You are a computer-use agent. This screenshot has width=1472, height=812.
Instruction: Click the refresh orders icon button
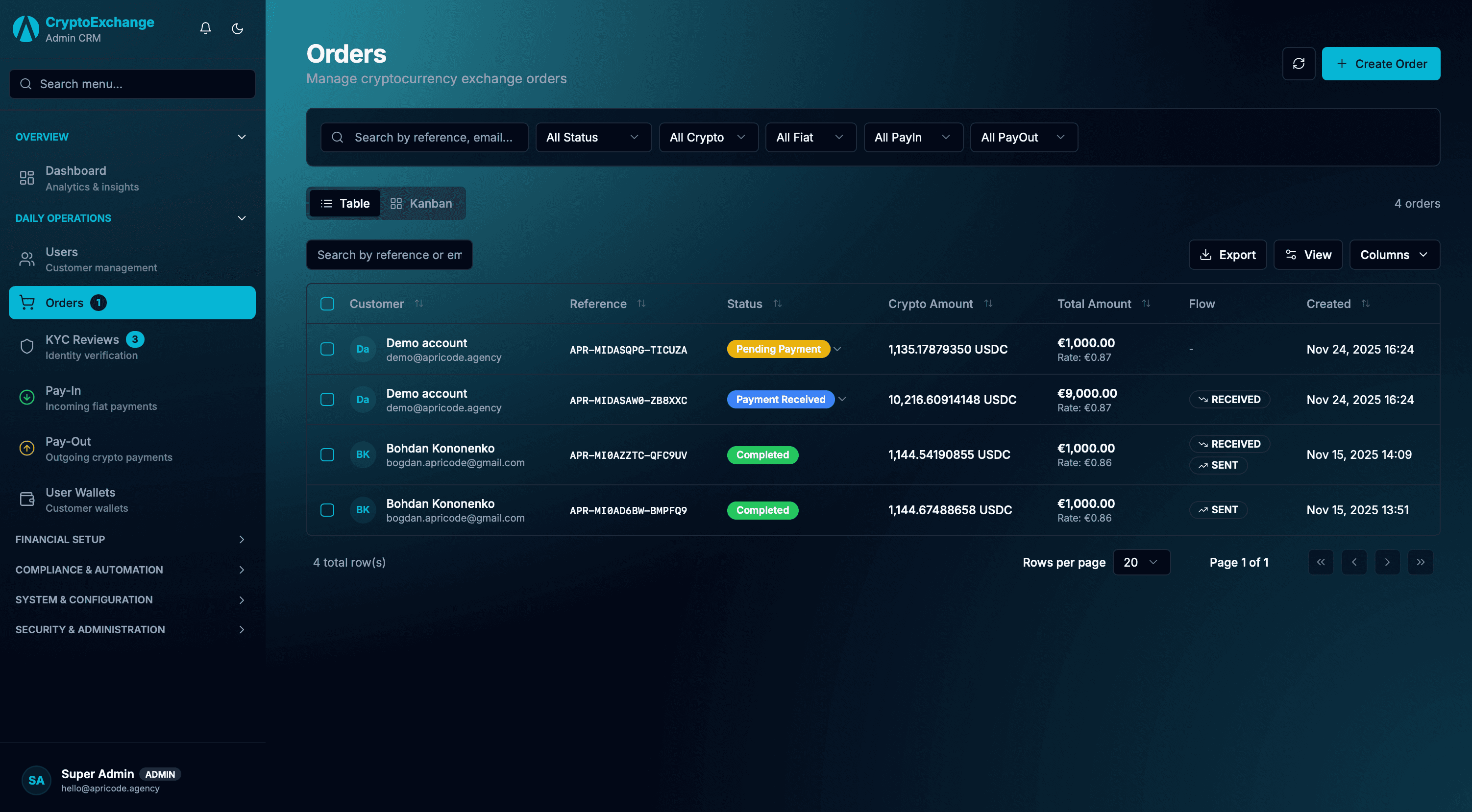click(1298, 63)
